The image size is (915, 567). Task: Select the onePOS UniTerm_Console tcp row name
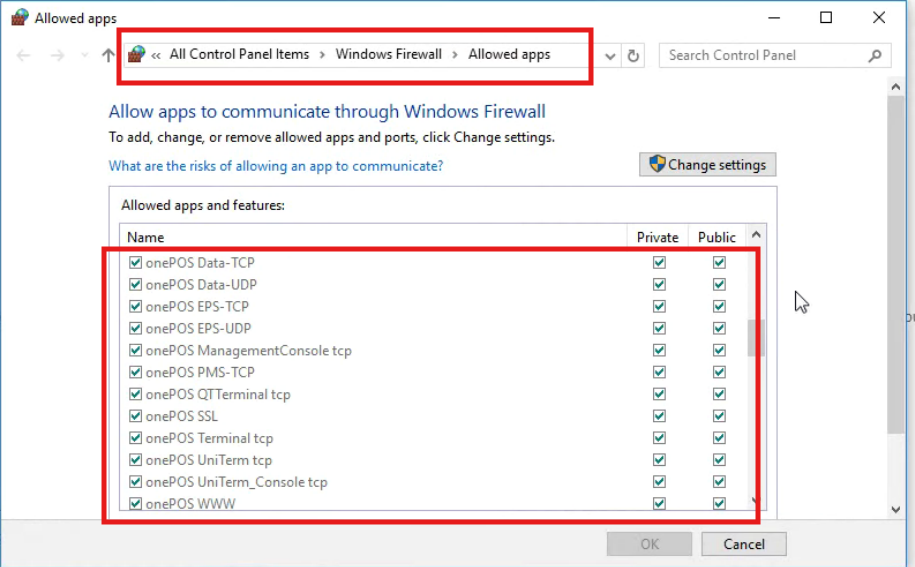pyautogui.click(x=236, y=482)
